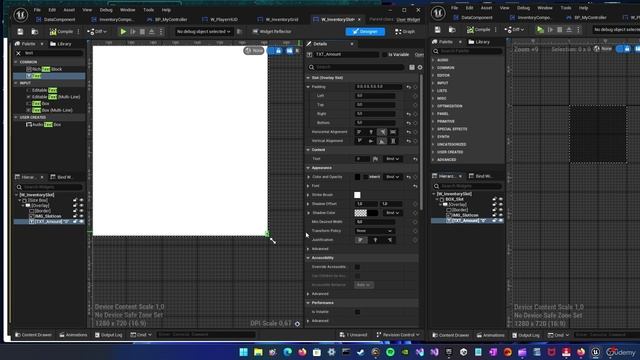Toggle visibility eye for TXT_Amount in left hierarchy
Image resolution: width=640 pixels, height=360 pixels.
tap(81, 221)
